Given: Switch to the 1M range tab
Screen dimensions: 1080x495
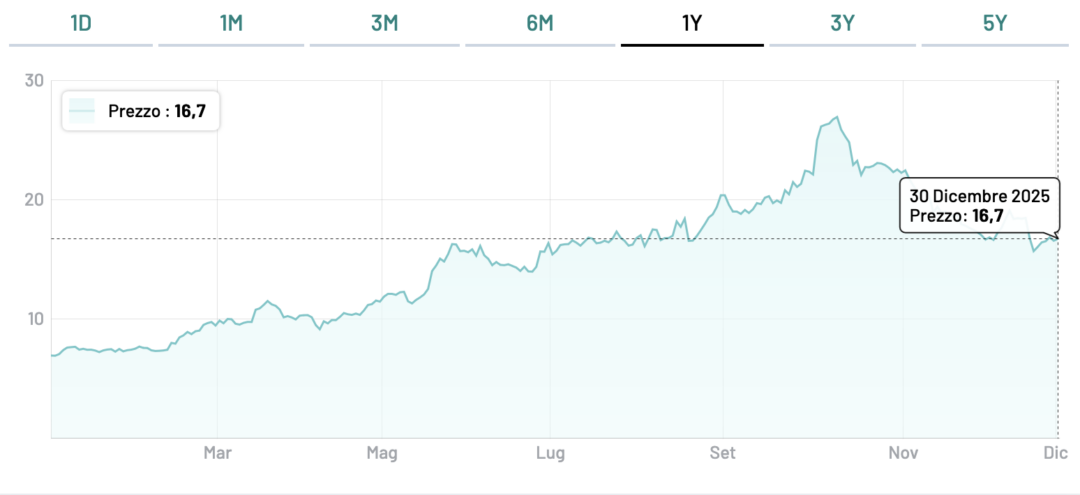Looking at the screenshot, I should tap(231, 23).
